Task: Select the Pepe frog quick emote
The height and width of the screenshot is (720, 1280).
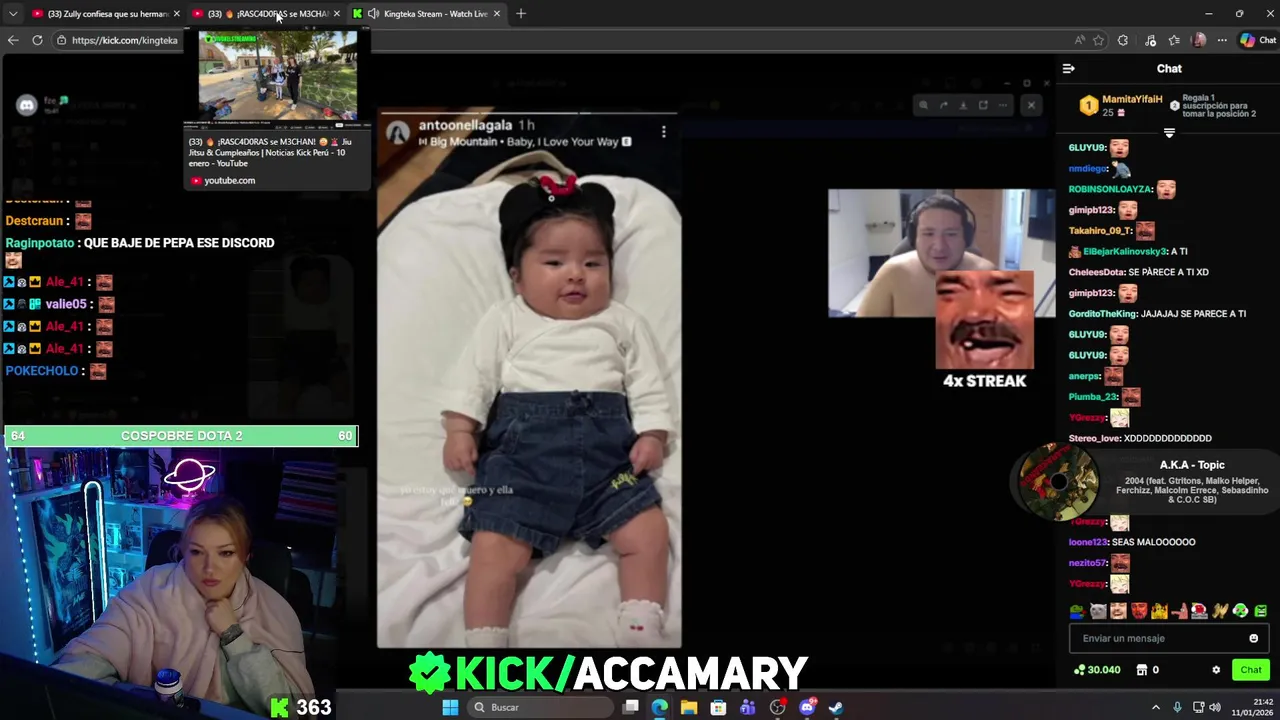Action: [x=1077, y=611]
